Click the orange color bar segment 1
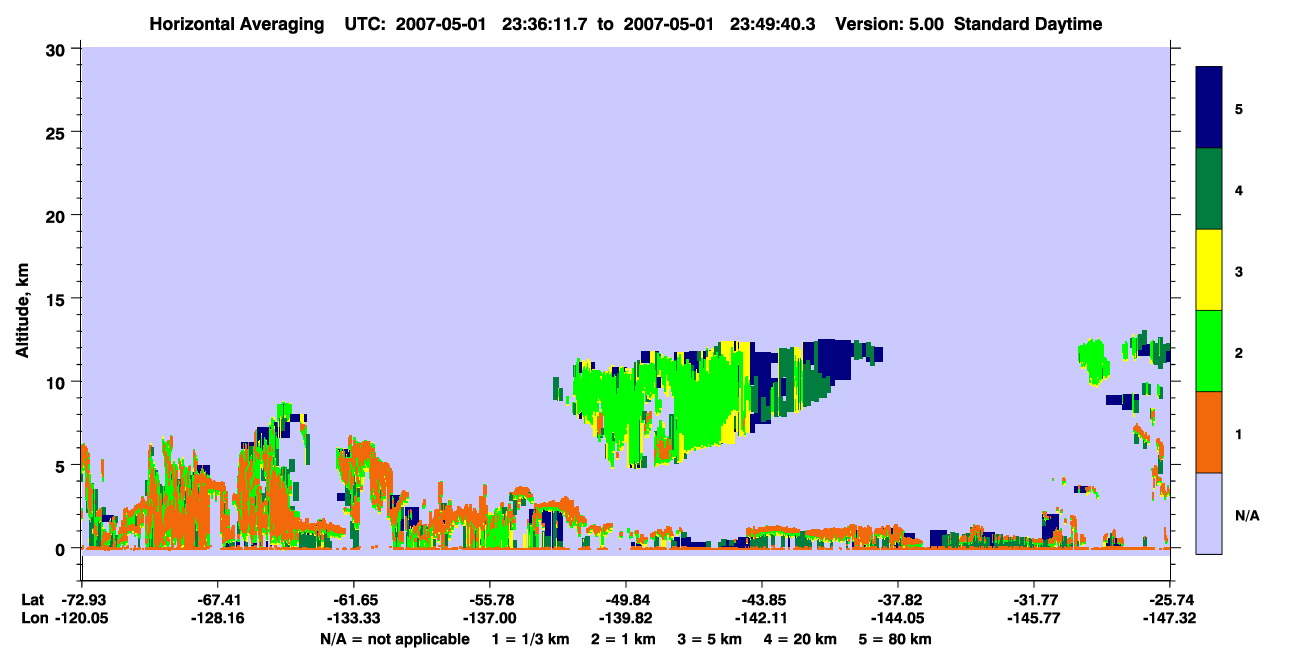The width and height of the screenshot is (1300, 667). tap(1209, 432)
